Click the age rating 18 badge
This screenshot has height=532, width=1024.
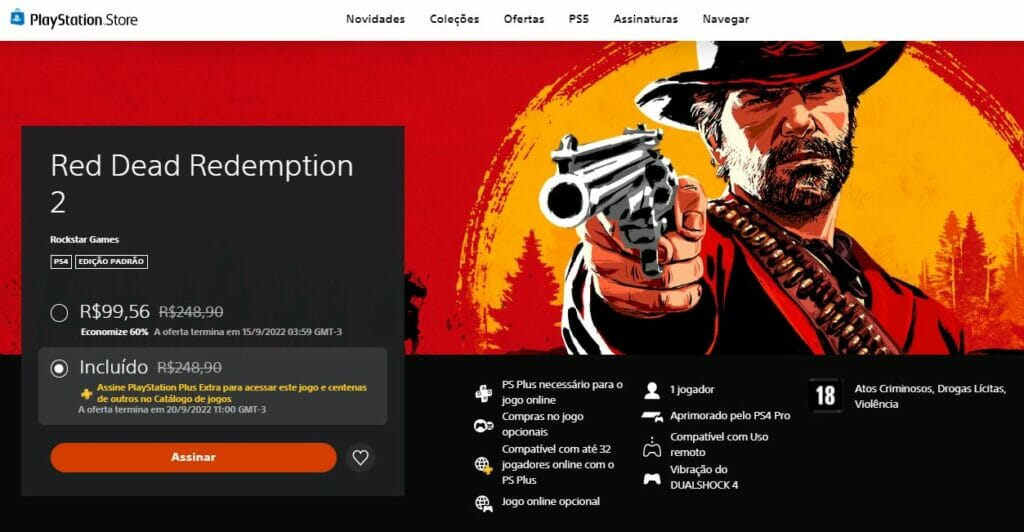pyautogui.click(x=825, y=396)
